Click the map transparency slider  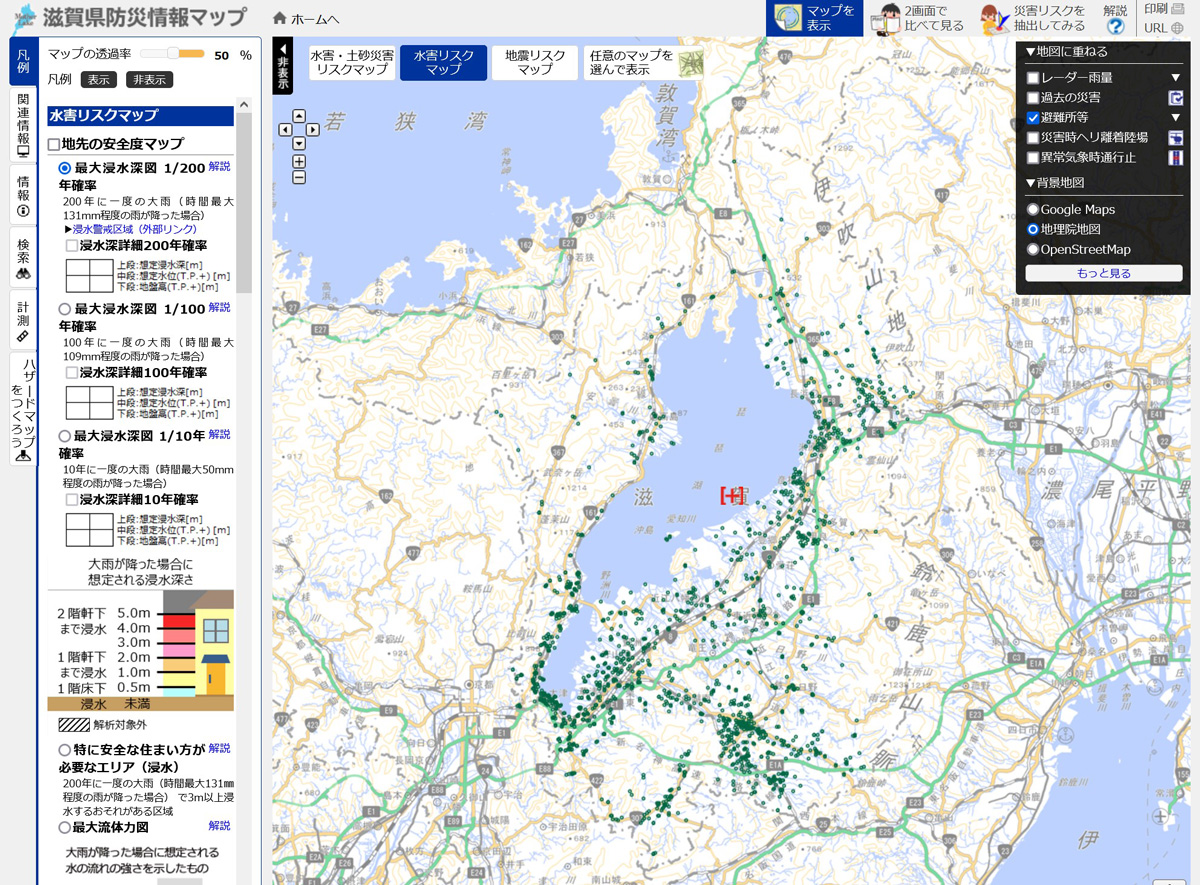coord(172,54)
